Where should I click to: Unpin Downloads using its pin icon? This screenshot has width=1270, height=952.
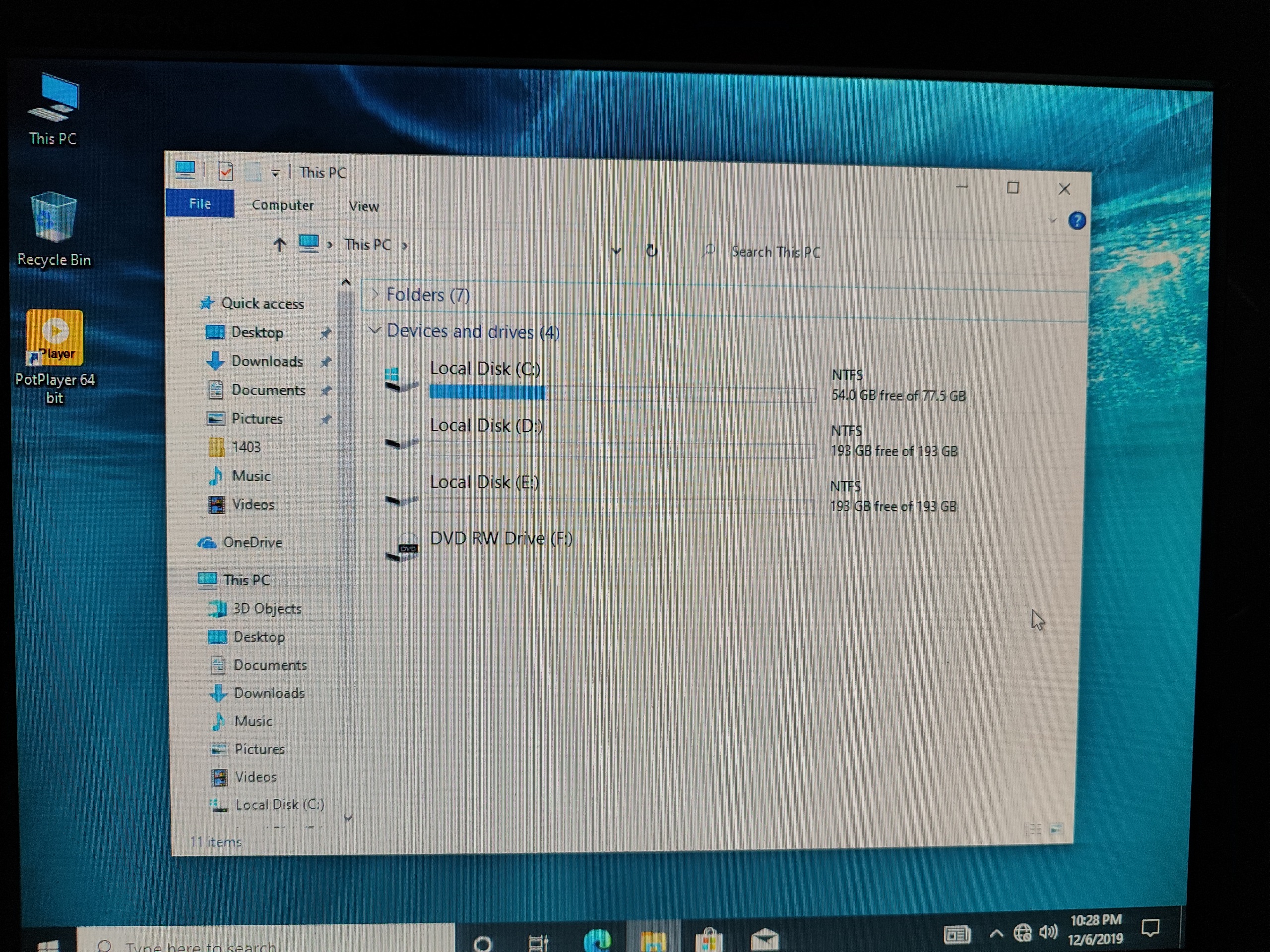pos(325,362)
